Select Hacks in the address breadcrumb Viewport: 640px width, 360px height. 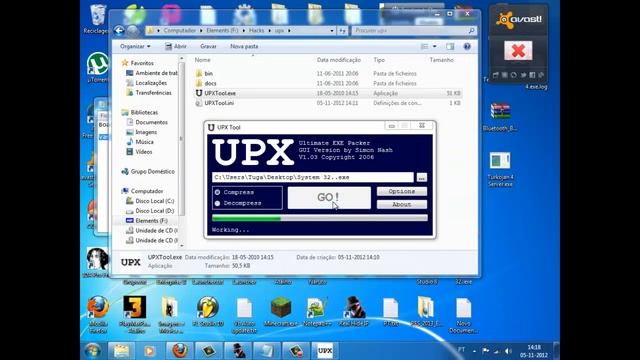tap(256, 31)
